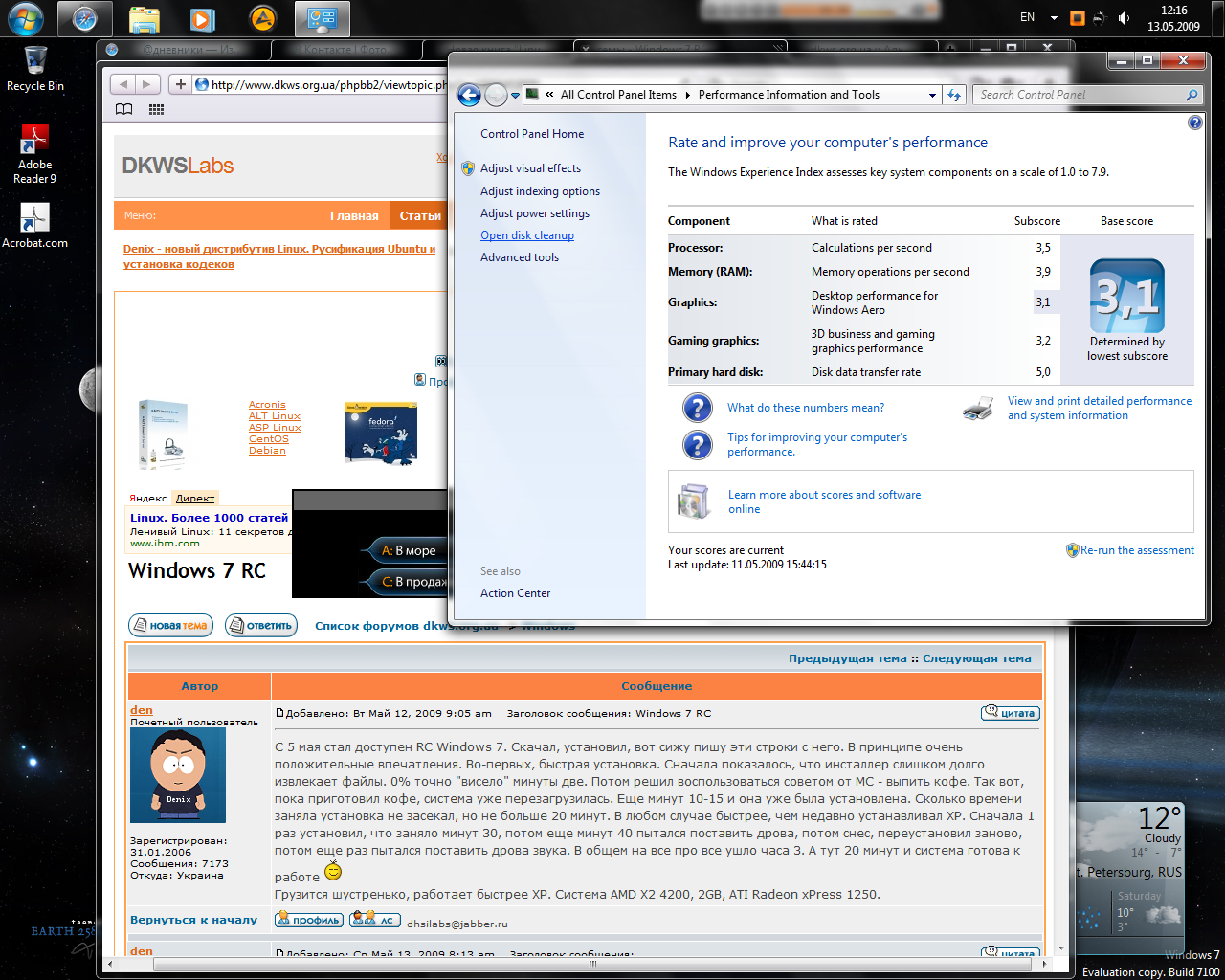This screenshot has width=1225, height=980.
Task: Go back in the Safari browser
Action: 122,84
